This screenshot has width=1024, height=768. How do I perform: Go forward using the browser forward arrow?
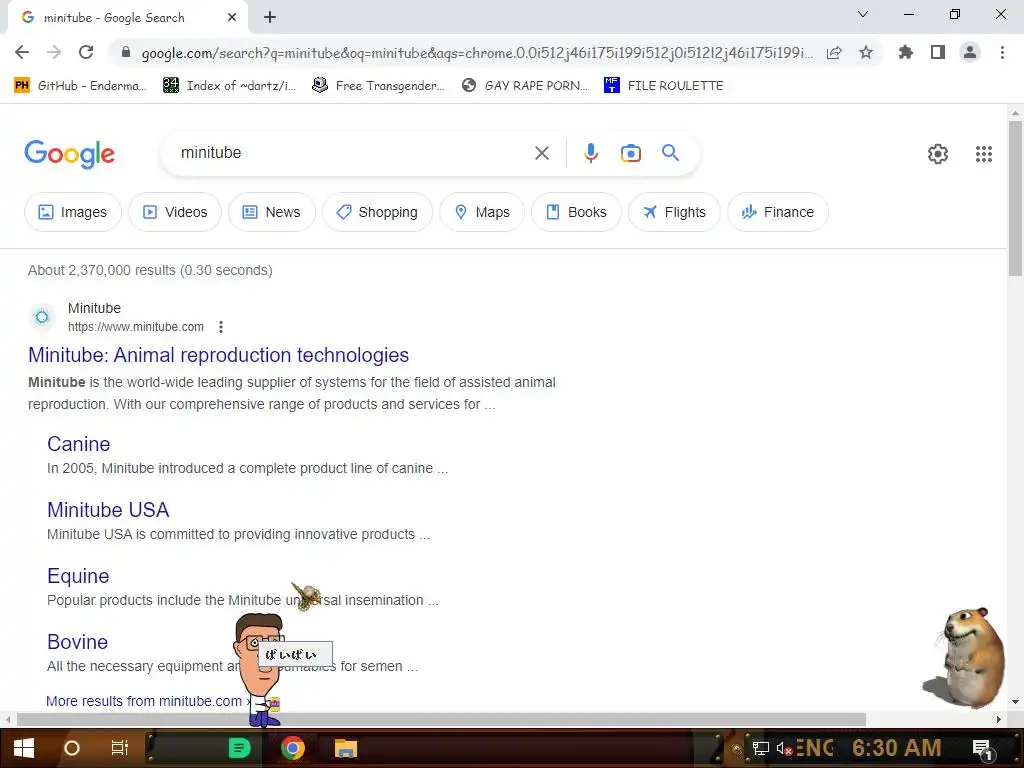coord(54,52)
